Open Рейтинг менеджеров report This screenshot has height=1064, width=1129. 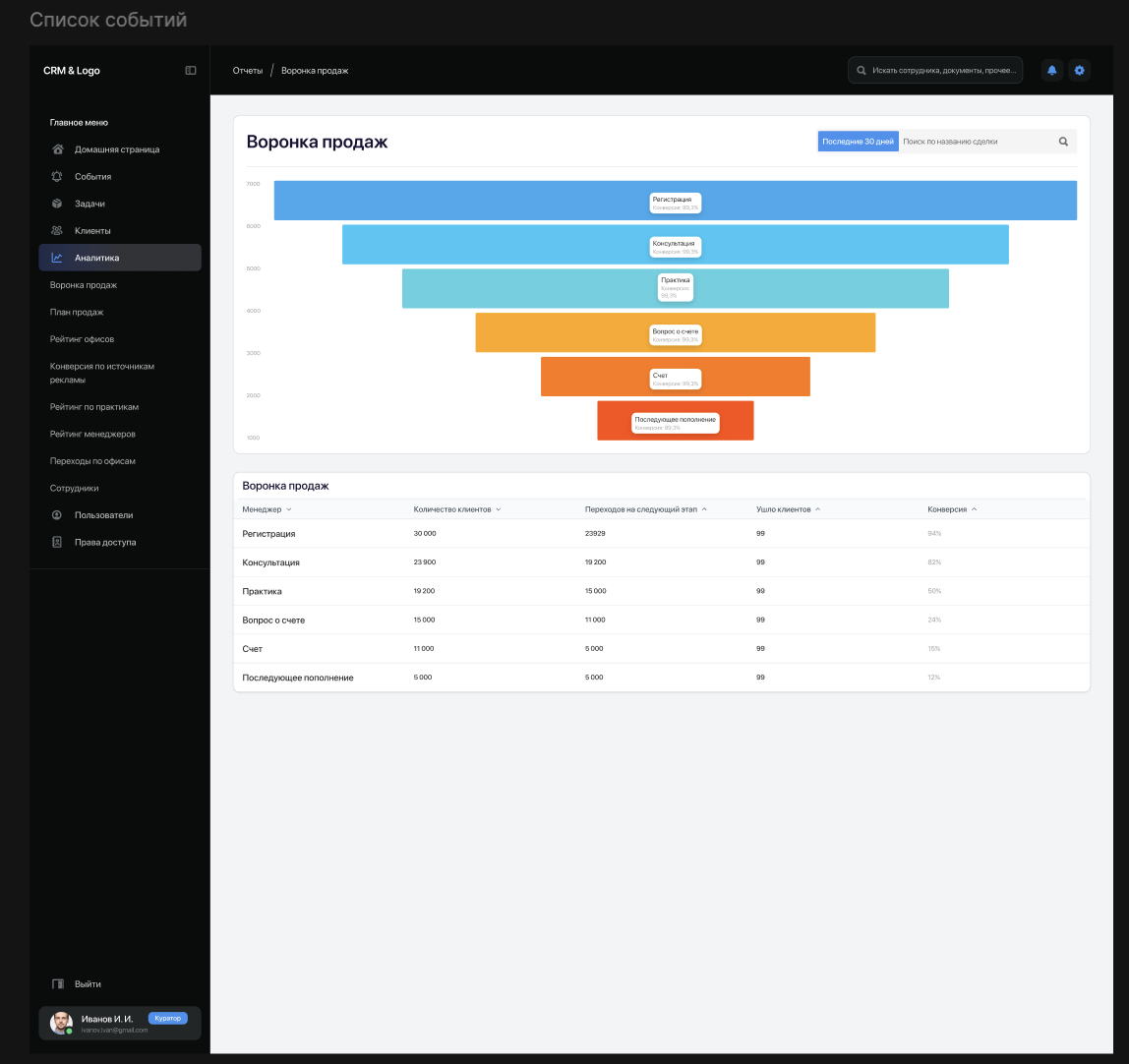(92, 434)
